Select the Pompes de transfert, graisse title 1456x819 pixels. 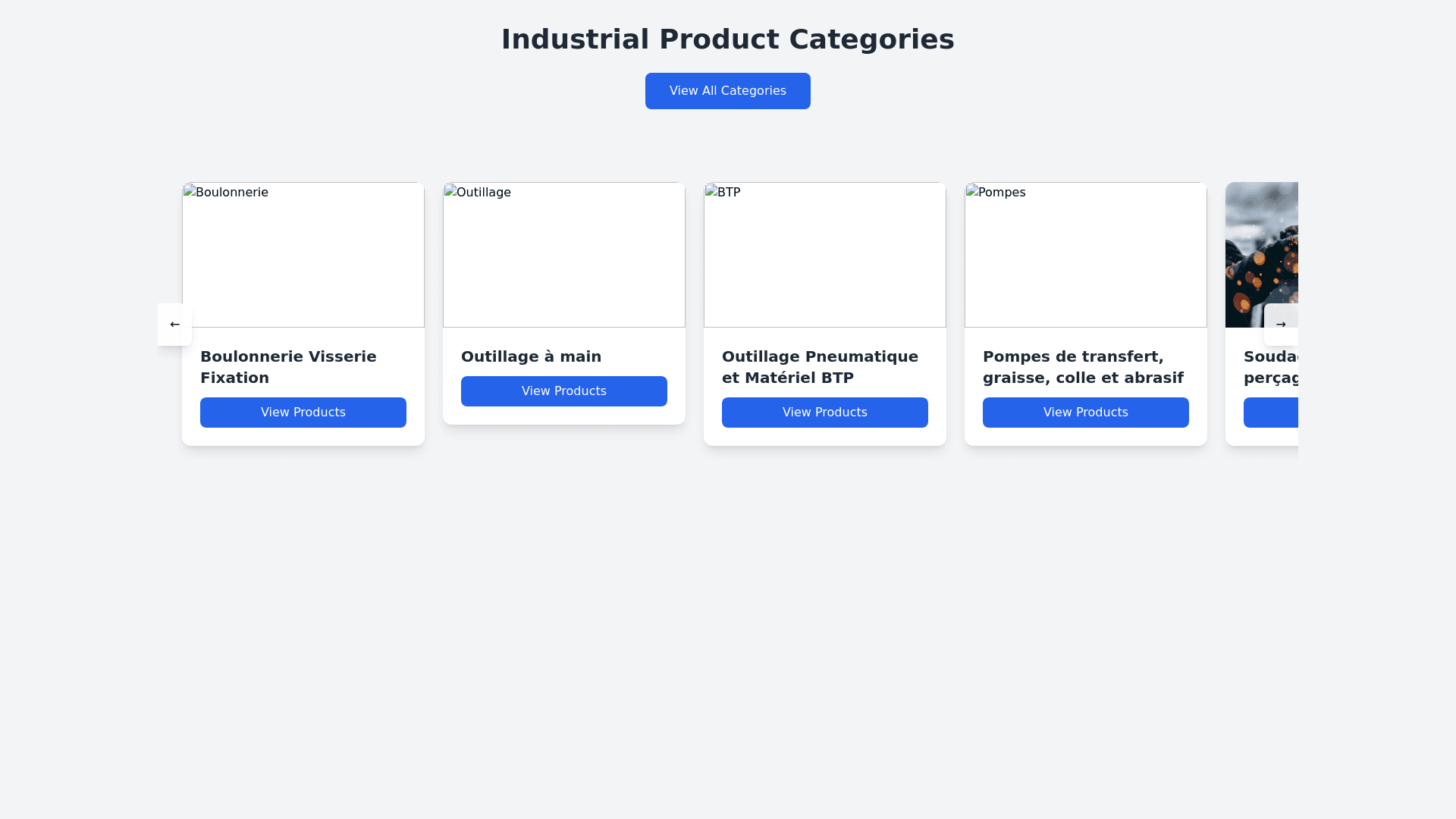point(1083,367)
